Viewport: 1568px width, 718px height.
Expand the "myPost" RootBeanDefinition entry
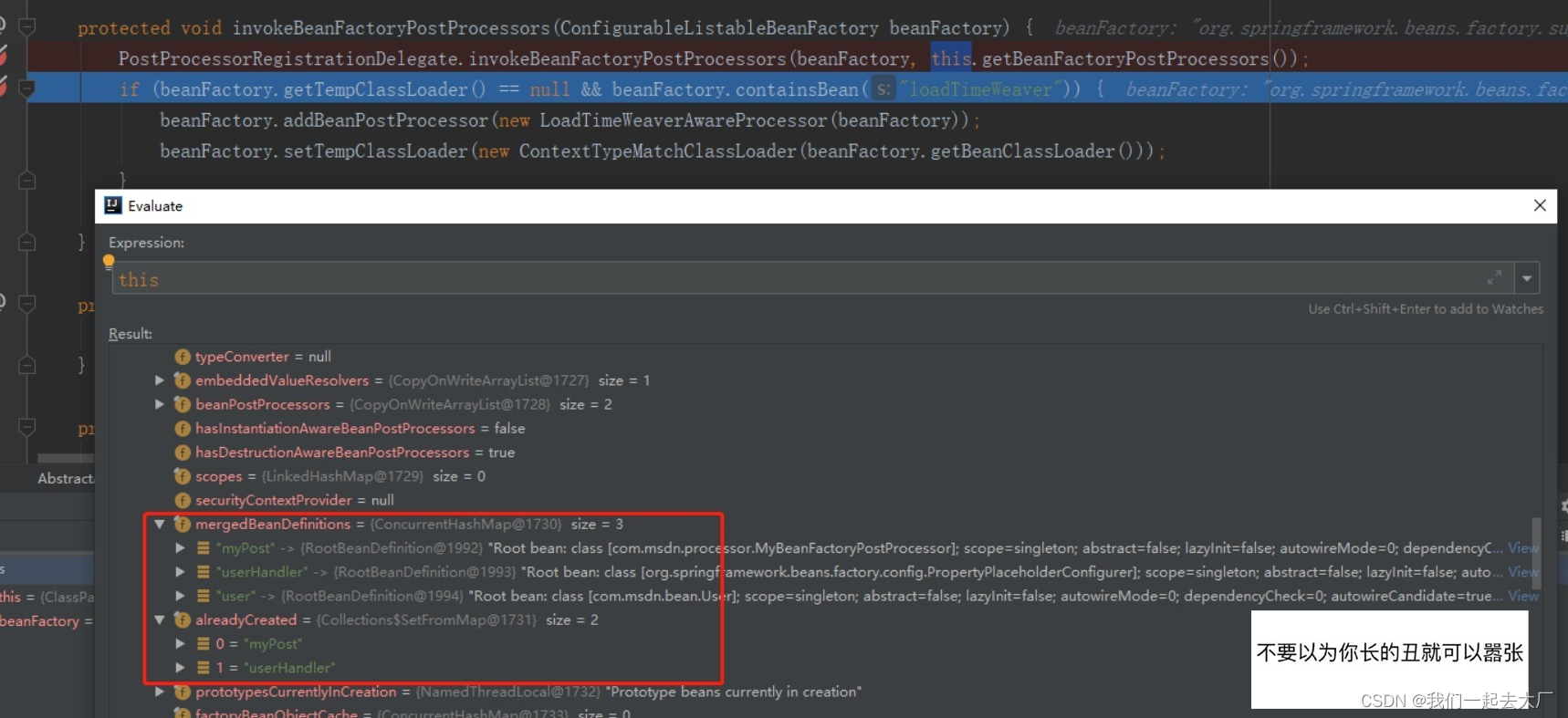click(181, 547)
